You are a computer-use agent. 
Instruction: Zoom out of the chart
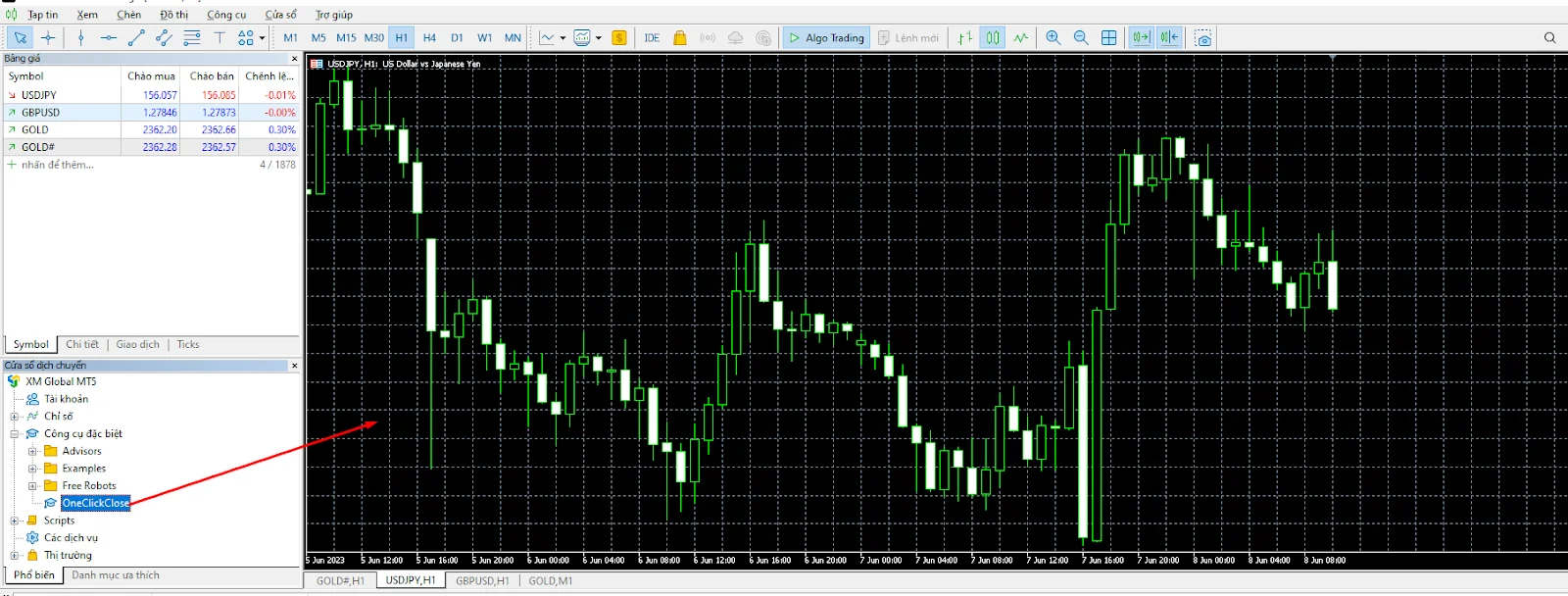coord(1081,37)
